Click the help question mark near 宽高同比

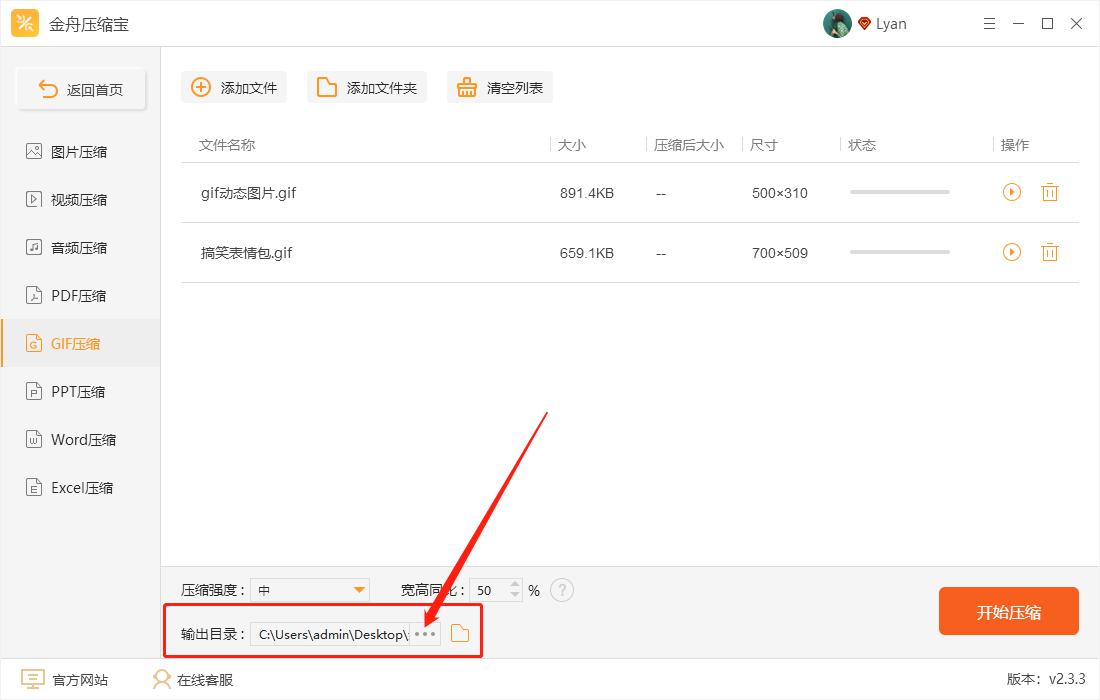coord(562,590)
